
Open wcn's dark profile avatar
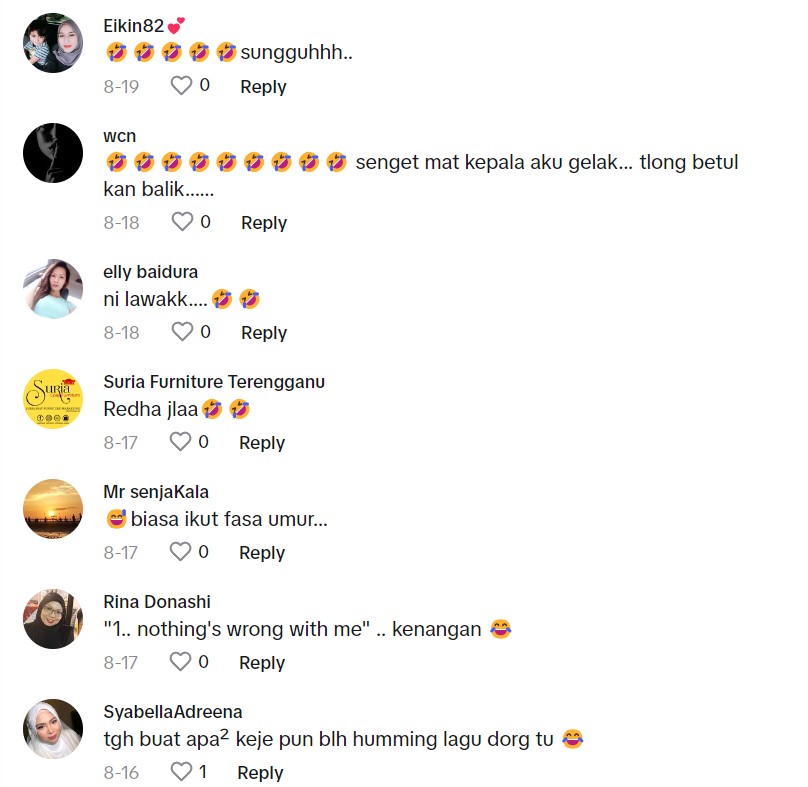[53, 153]
